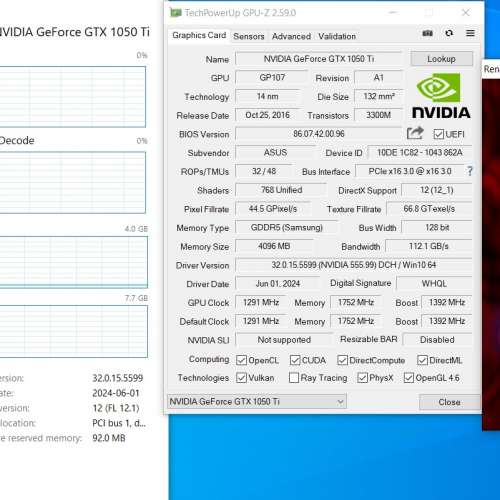Click the Driver Version field
The height and width of the screenshot is (500, 500).
[x=354, y=265]
